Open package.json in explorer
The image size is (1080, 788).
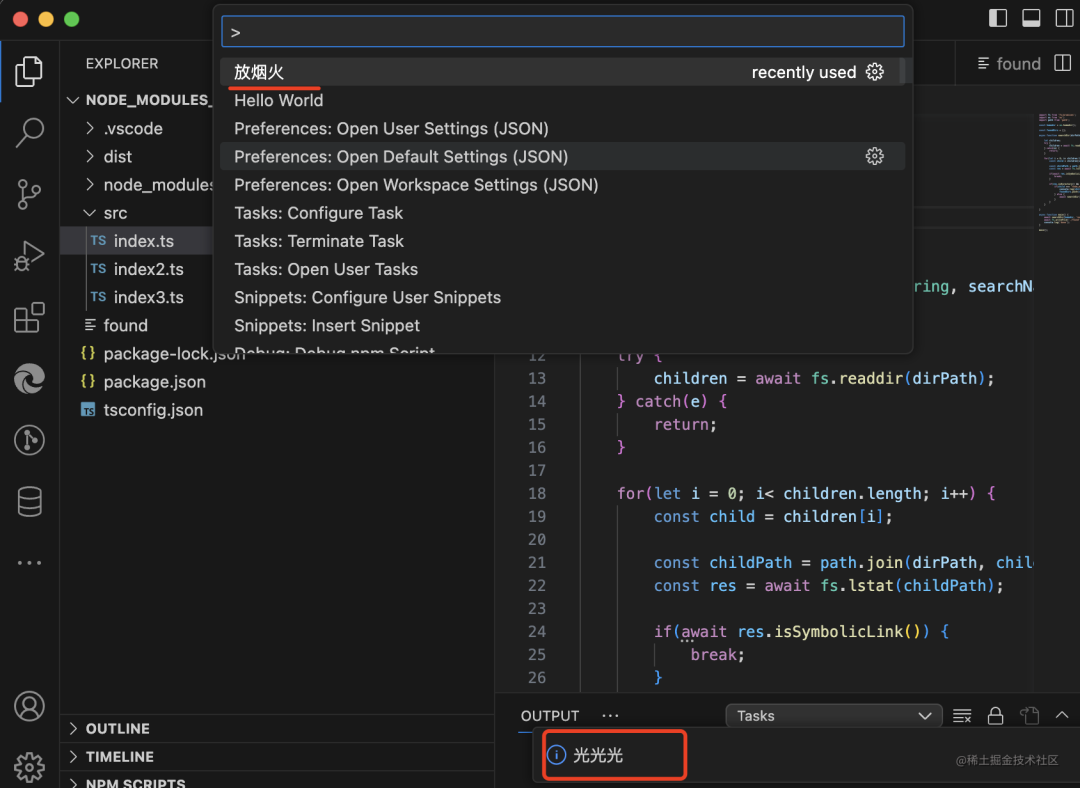pyautogui.click(x=277, y=382)
